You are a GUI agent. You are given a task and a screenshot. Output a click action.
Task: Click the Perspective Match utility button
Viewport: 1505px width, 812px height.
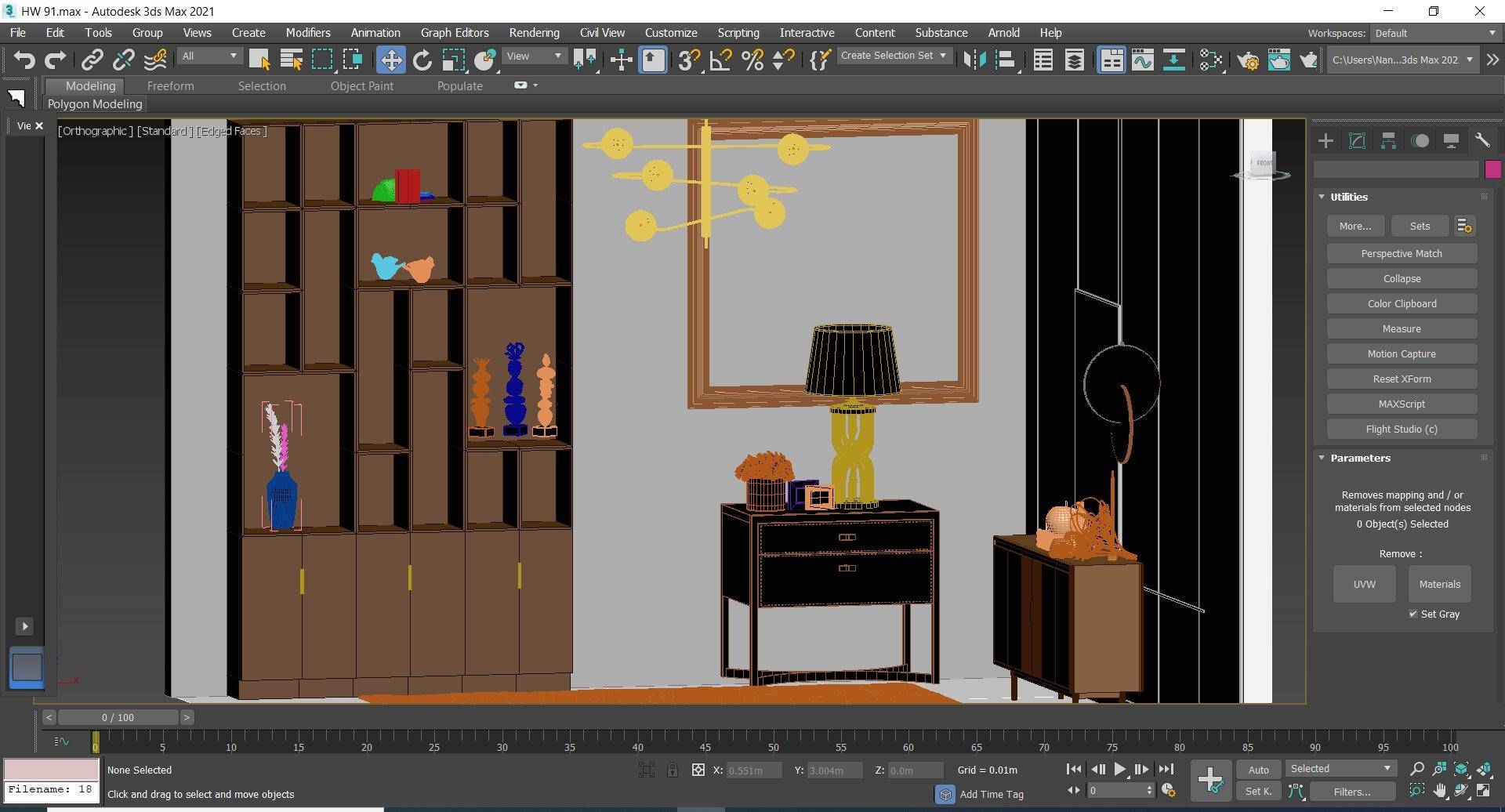click(x=1402, y=253)
